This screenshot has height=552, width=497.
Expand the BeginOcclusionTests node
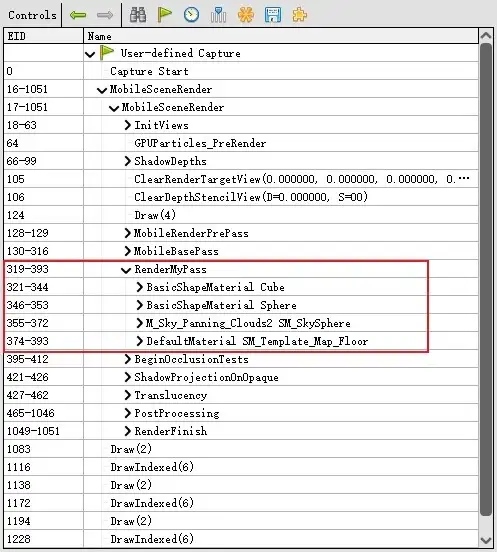click(128, 359)
